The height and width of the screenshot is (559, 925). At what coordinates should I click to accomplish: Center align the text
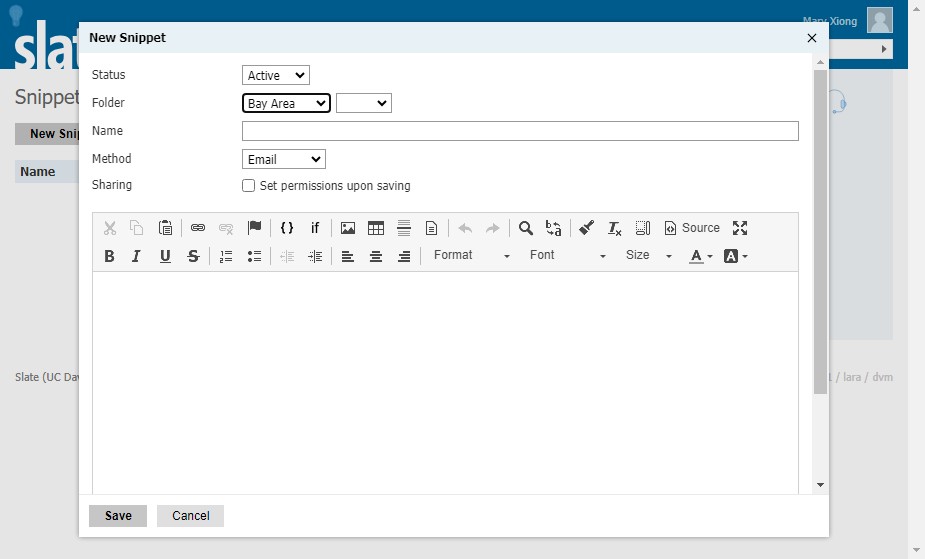(376, 256)
